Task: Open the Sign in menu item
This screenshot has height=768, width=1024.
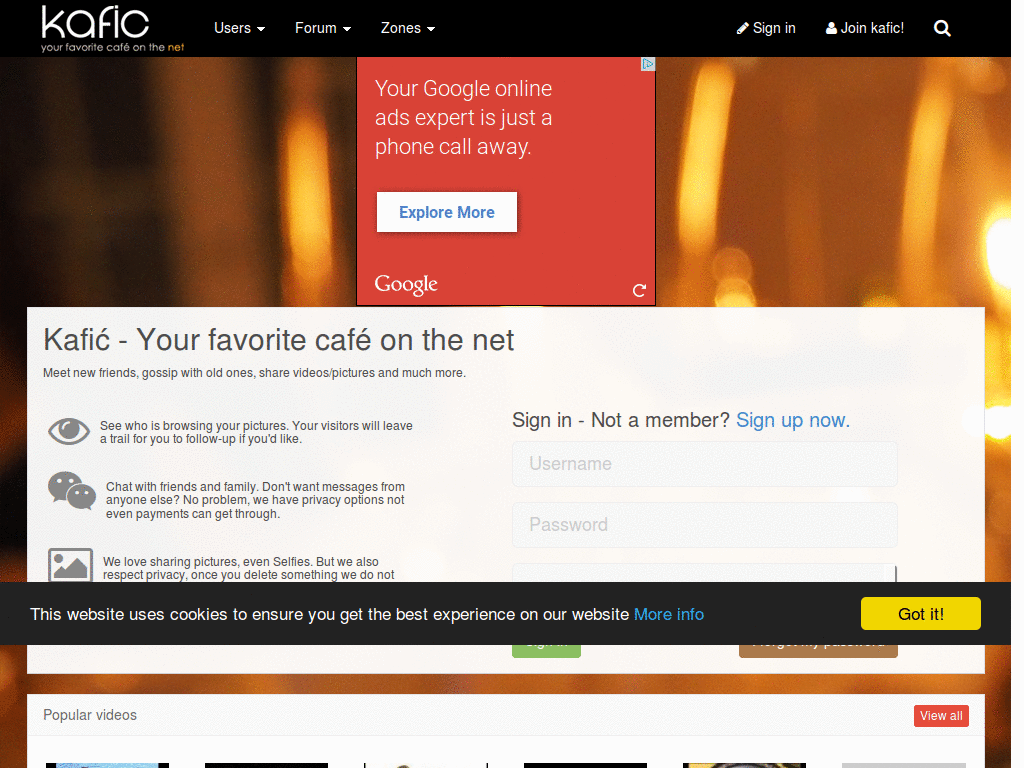Action: 766,28
